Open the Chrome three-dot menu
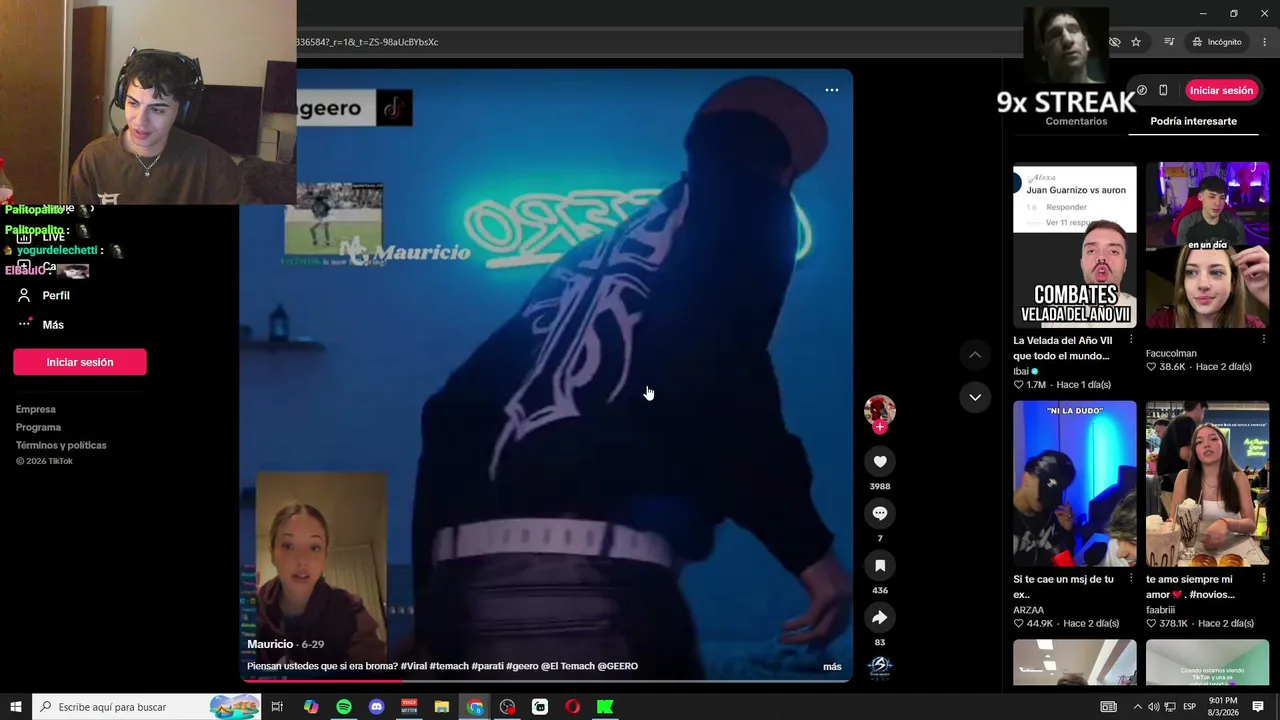The height and width of the screenshot is (720, 1280). [x=1265, y=42]
